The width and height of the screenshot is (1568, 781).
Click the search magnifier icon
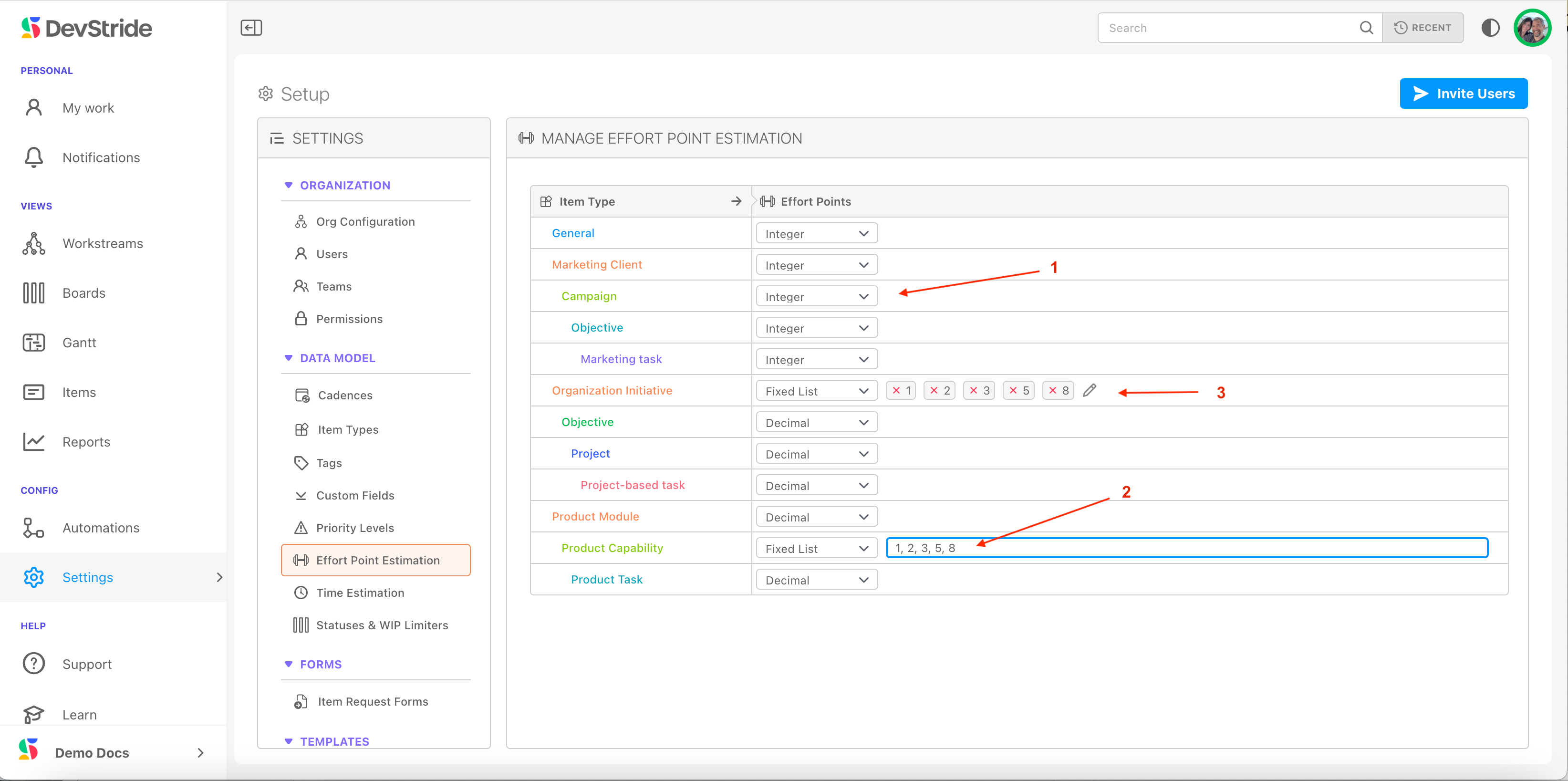click(1366, 28)
